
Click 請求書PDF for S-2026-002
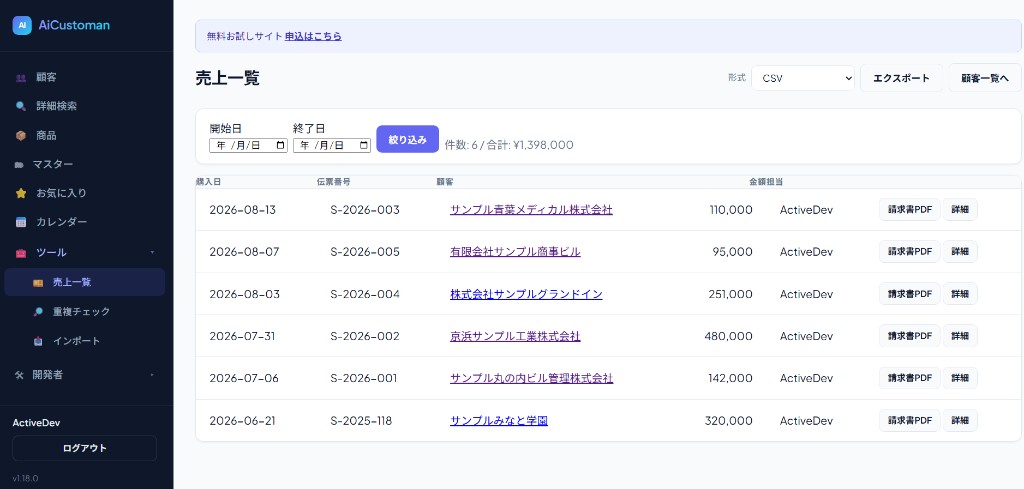[x=909, y=336]
